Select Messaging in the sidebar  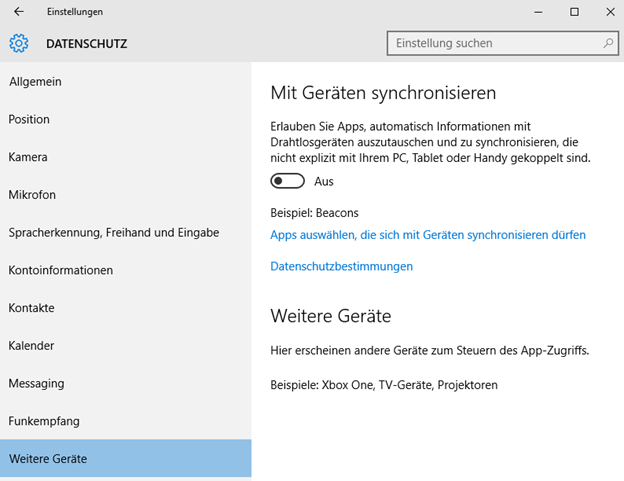(x=126, y=384)
